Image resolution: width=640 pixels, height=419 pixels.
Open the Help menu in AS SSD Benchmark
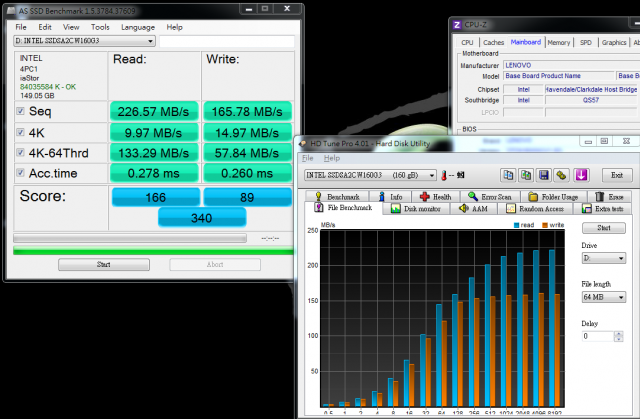click(174, 27)
